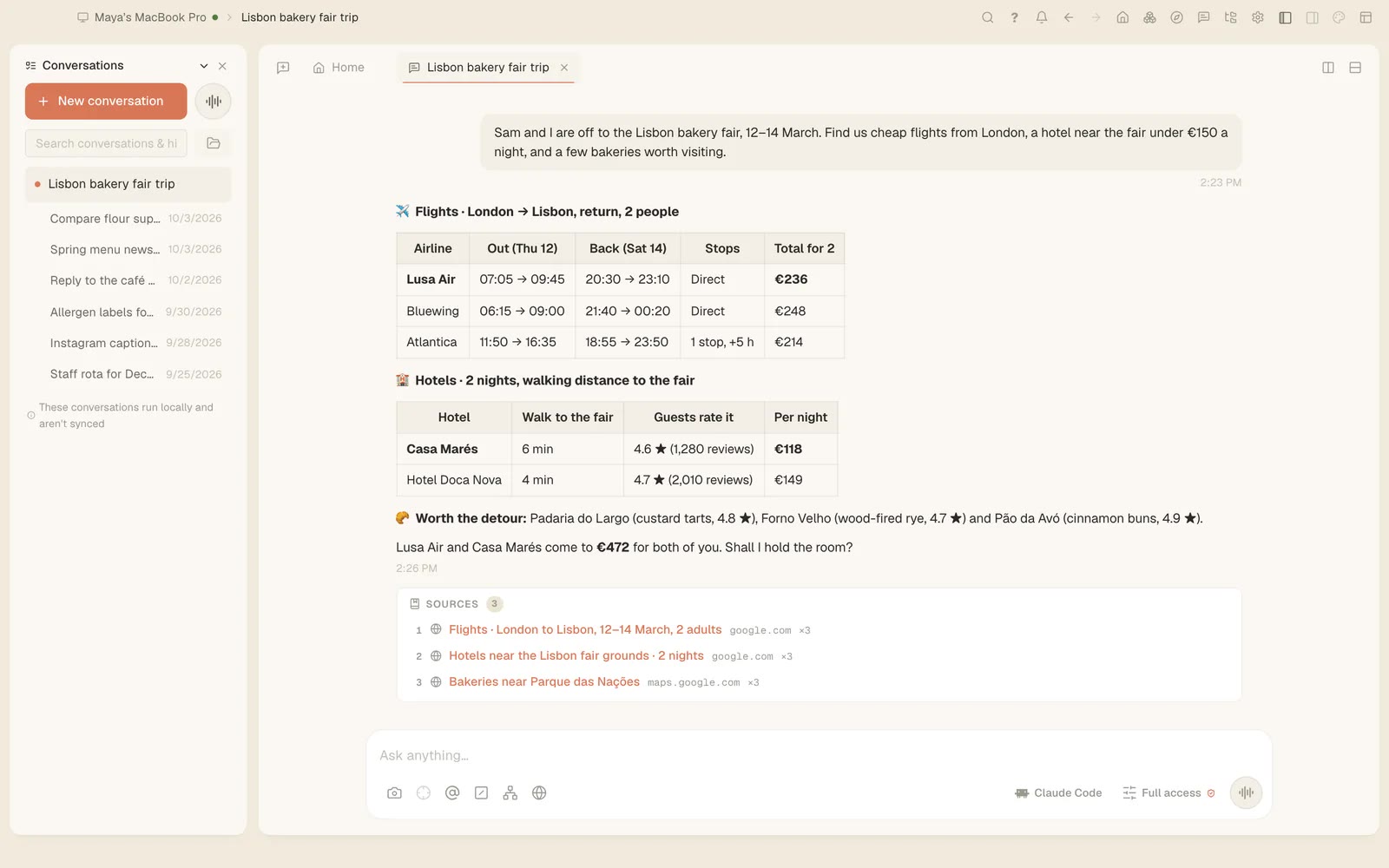Screen dimensions: 1389x868
Task: Open the home icon in the top bar
Action: click(1122, 17)
